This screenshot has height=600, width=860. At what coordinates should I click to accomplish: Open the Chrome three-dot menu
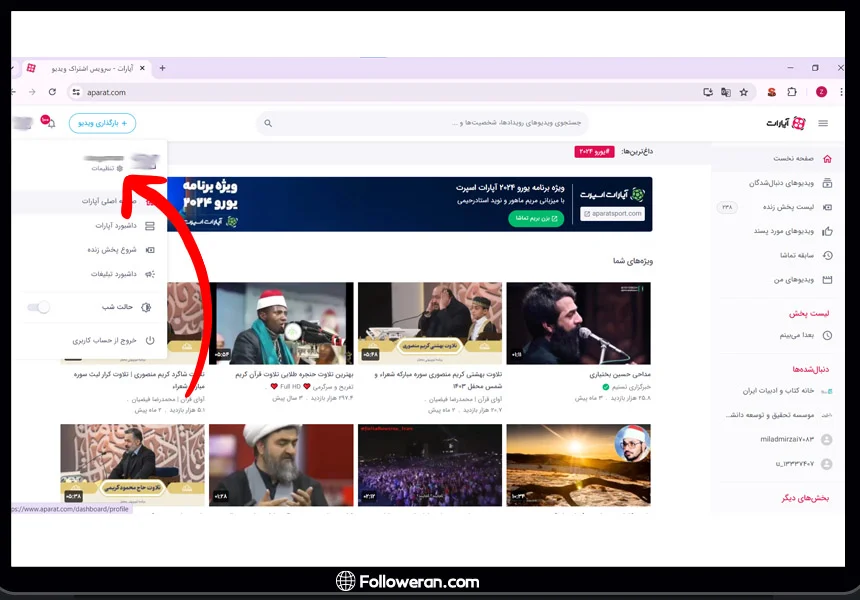click(x=841, y=92)
